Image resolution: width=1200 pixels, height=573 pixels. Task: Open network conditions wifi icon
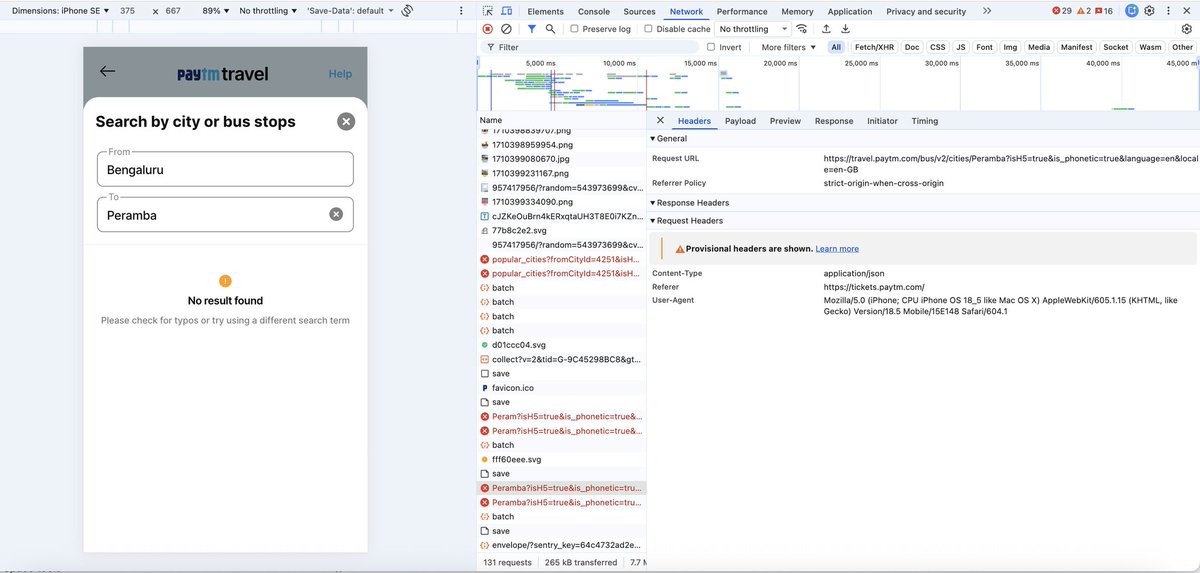(801, 29)
